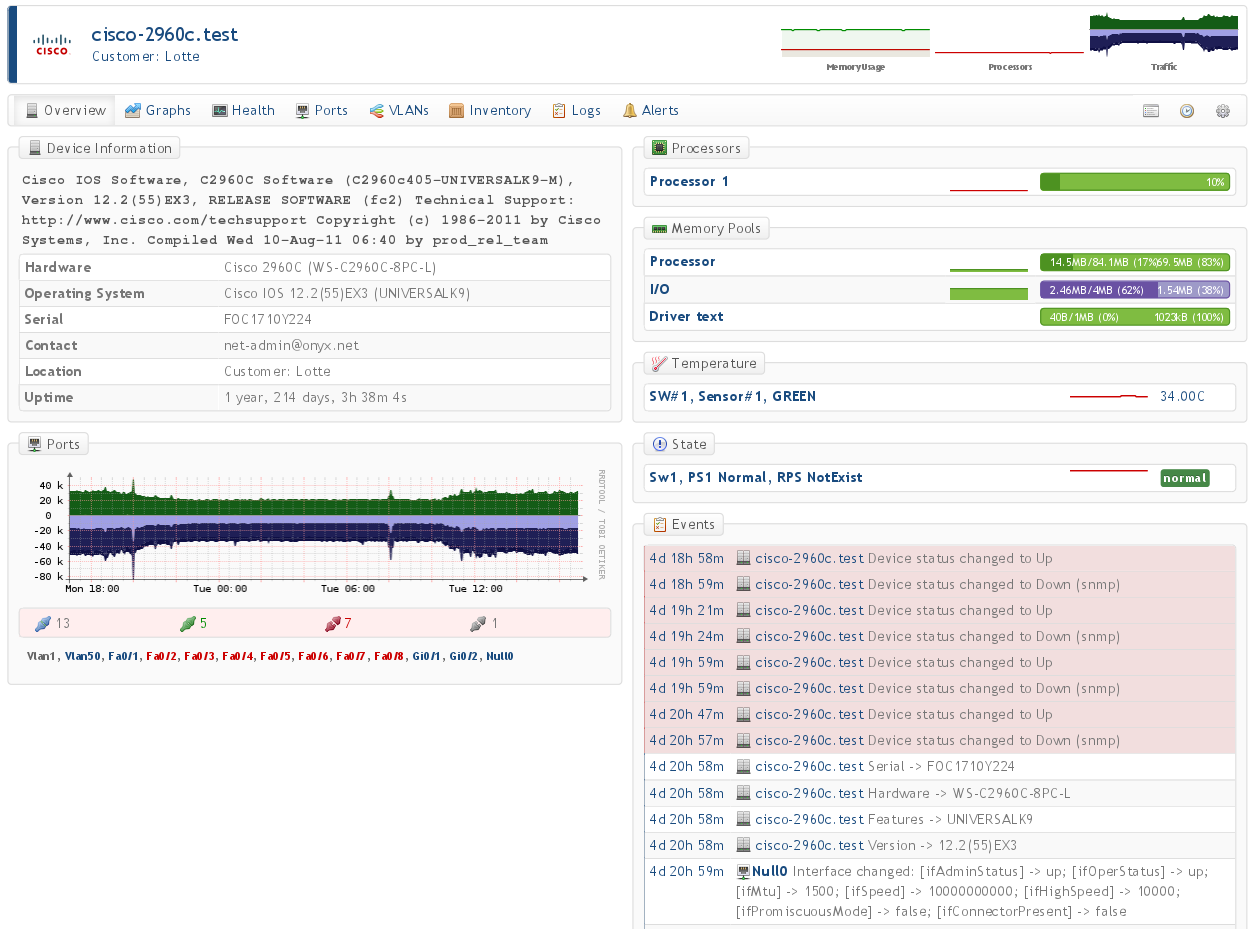Click the 34.00C temperature value
1256x929 pixels.
point(1182,397)
